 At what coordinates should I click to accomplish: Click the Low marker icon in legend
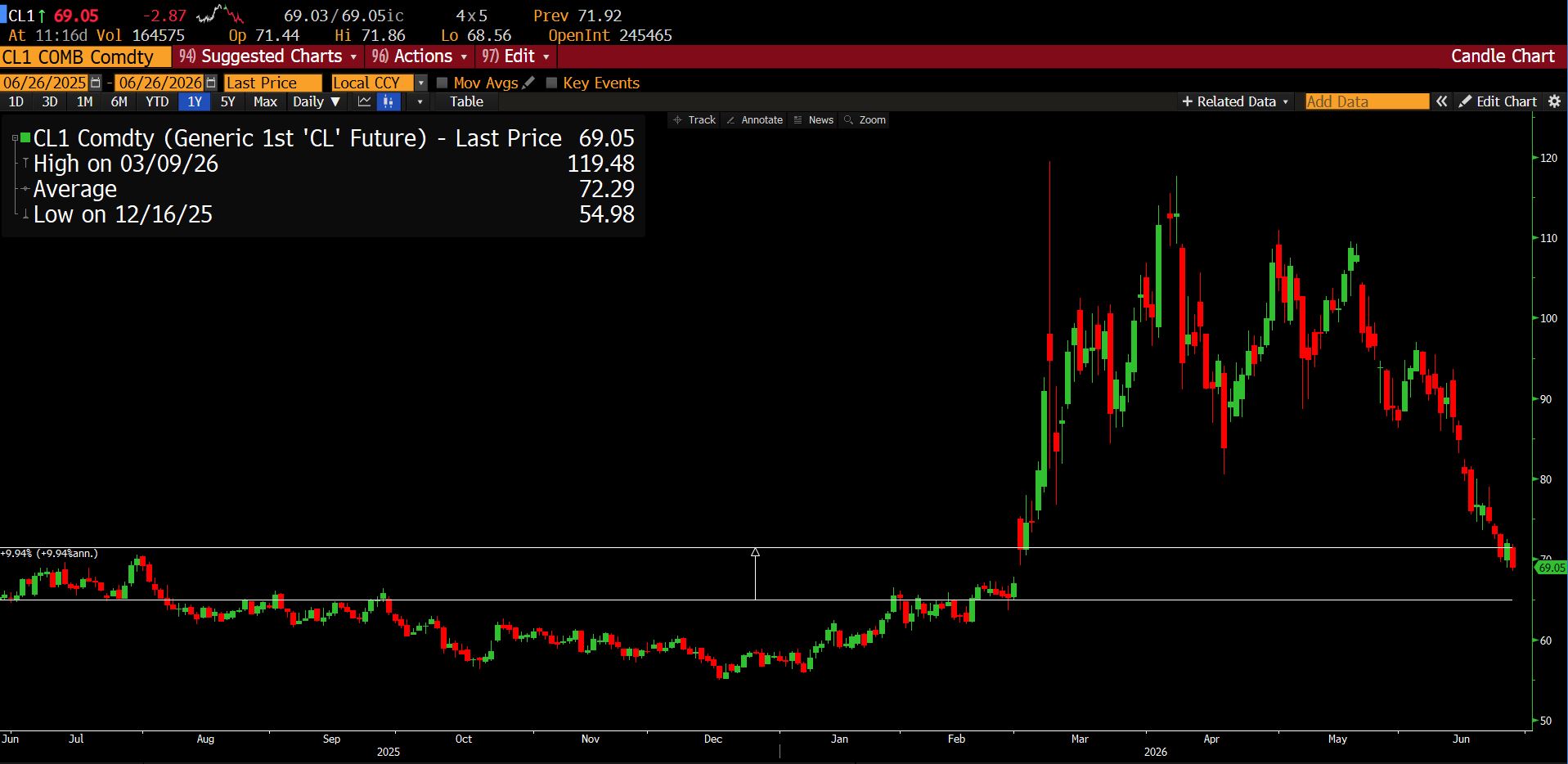pyautogui.click(x=25, y=214)
